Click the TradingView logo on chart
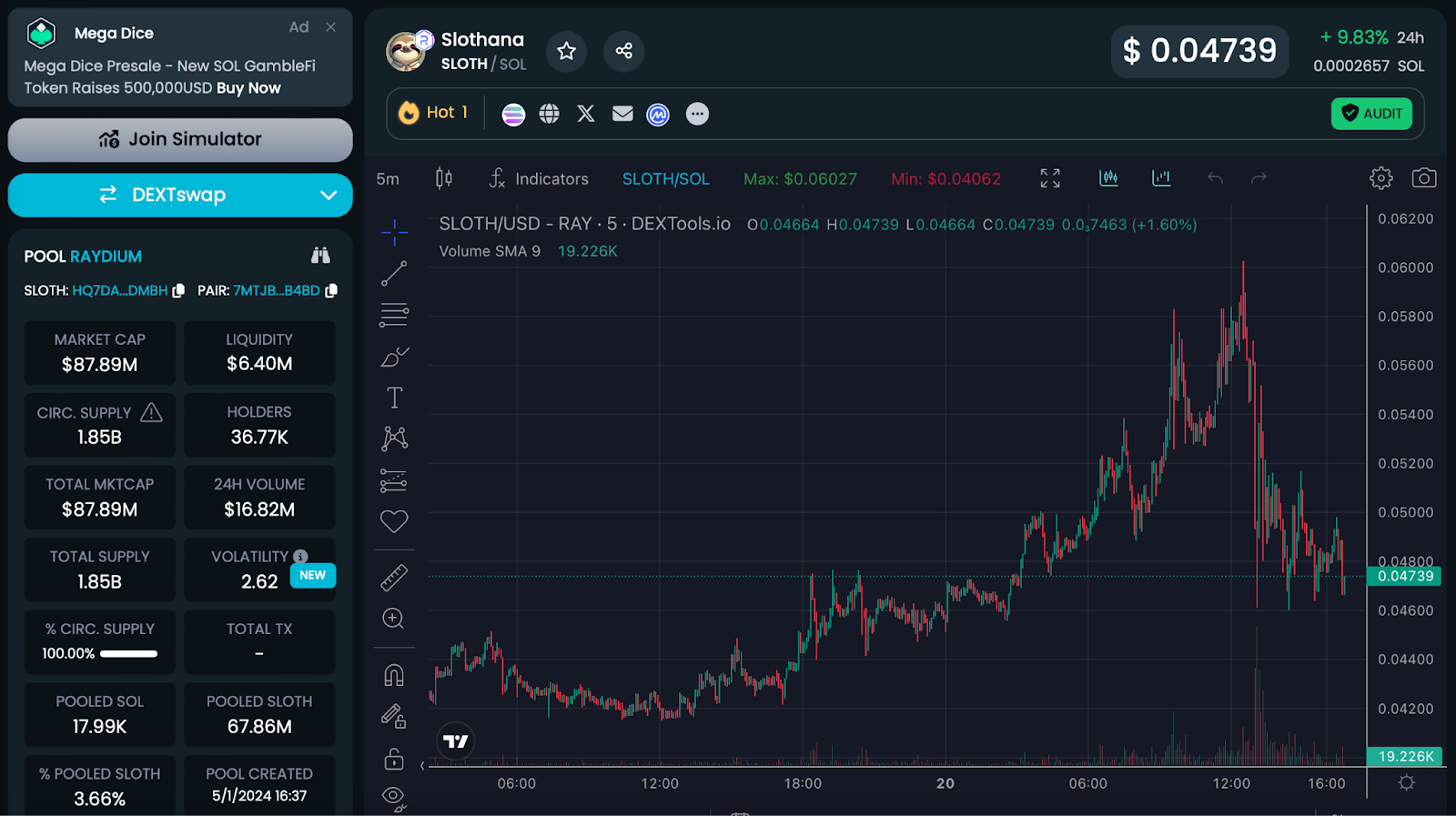 coord(456,741)
